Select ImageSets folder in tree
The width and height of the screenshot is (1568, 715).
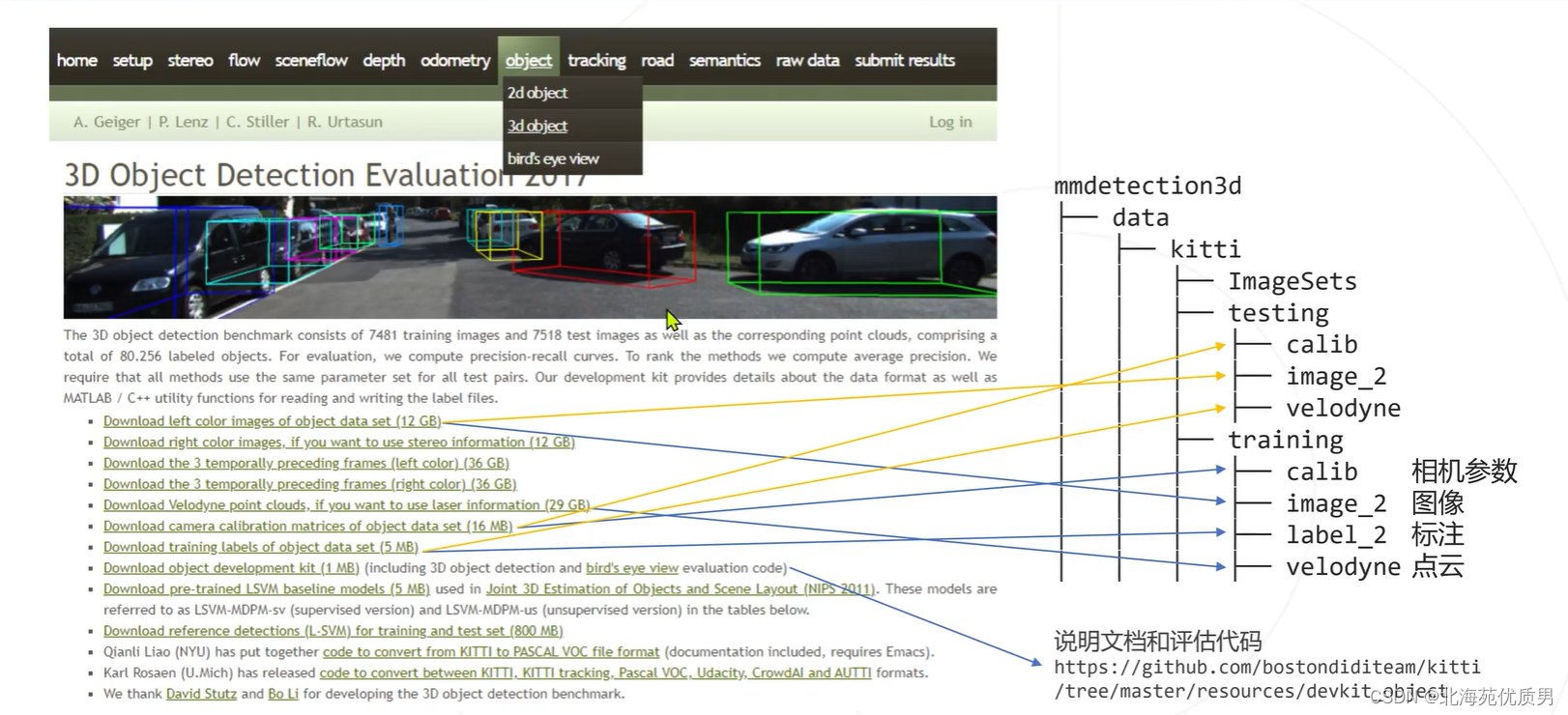point(1292,281)
